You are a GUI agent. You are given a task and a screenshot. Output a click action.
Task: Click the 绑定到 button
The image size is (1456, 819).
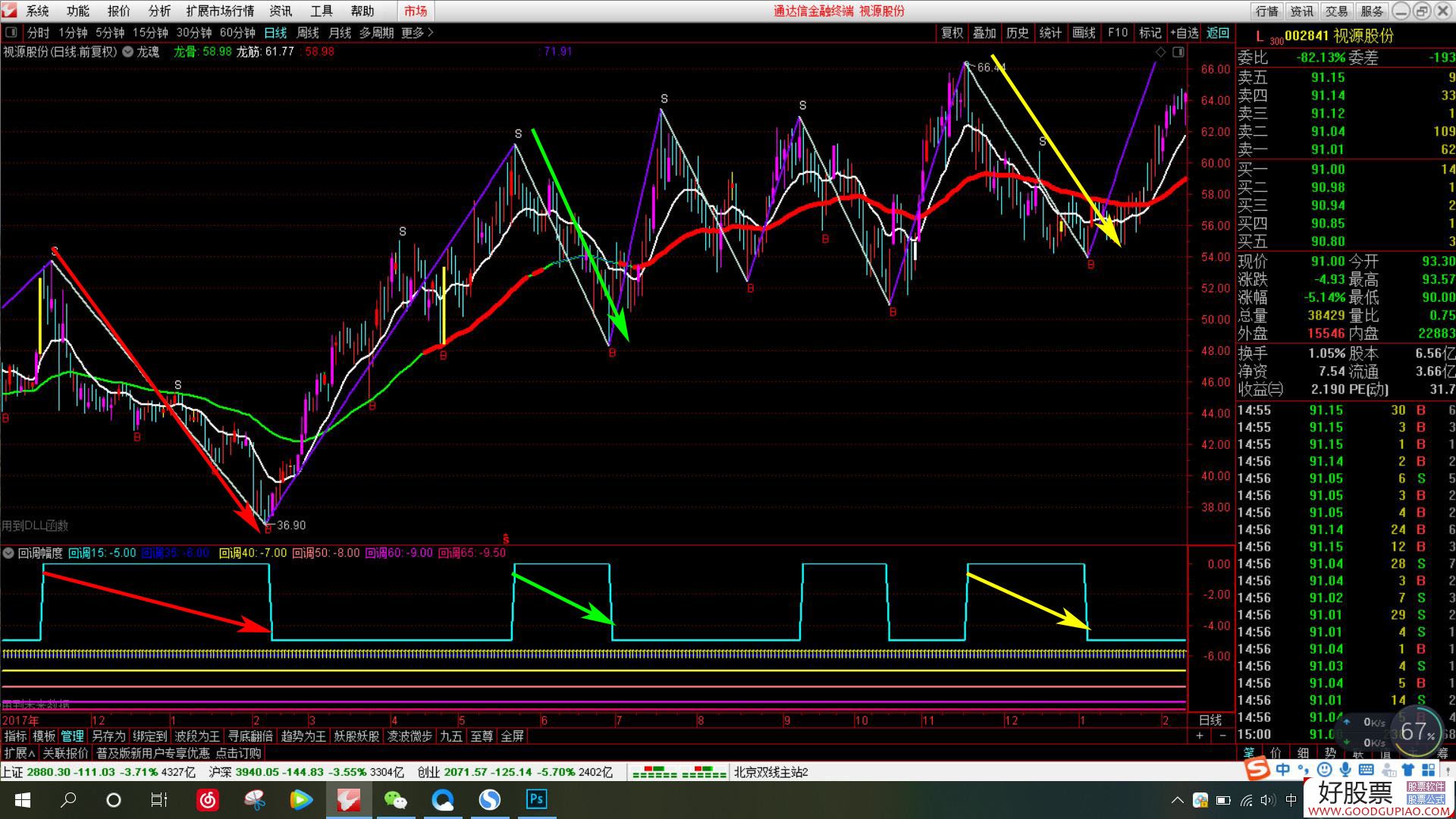pyautogui.click(x=149, y=736)
